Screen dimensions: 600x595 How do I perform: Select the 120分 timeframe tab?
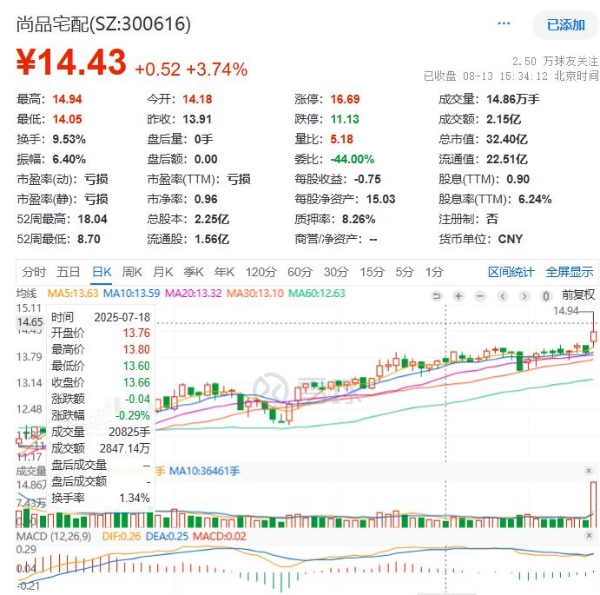coord(261,272)
